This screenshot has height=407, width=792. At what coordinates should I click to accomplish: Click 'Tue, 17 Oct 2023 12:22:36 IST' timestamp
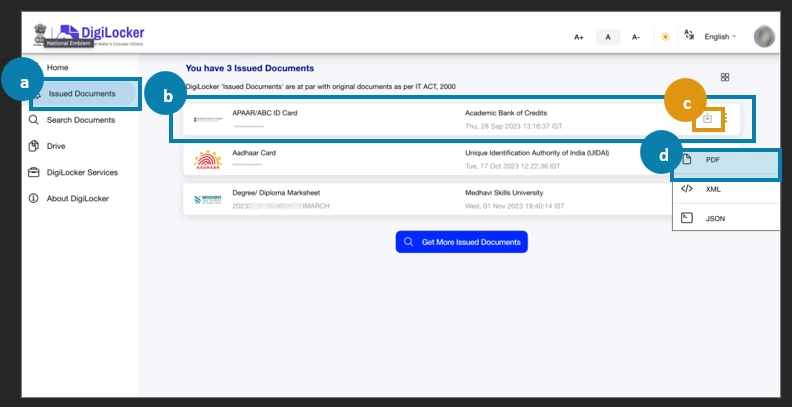pyautogui.click(x=513, y=166)
